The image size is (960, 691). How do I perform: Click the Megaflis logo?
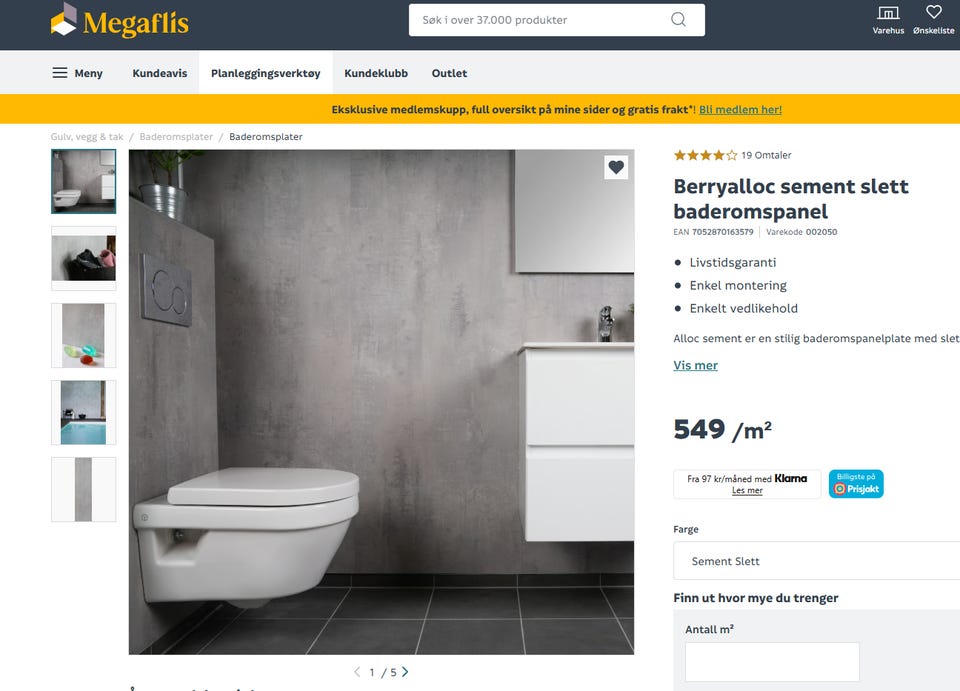(119, 21)
